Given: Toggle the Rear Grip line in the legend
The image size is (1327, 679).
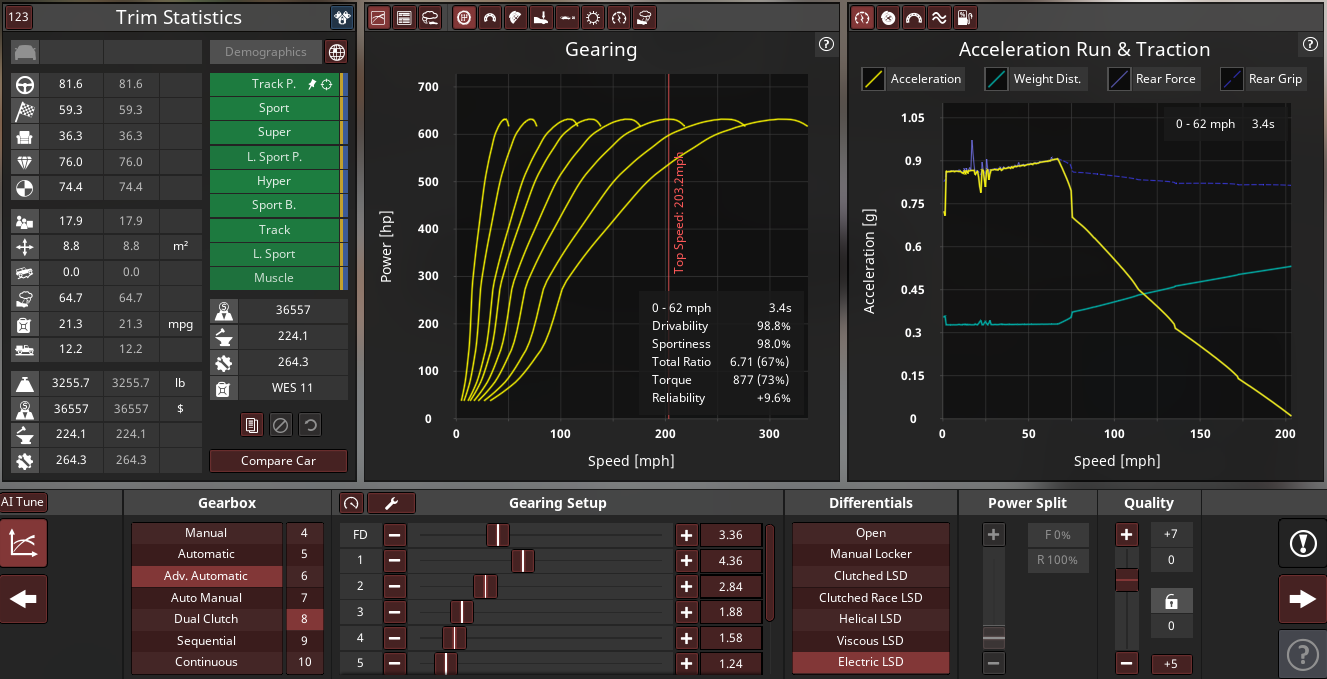Looking at the screenshot, I should (1232, 79).
